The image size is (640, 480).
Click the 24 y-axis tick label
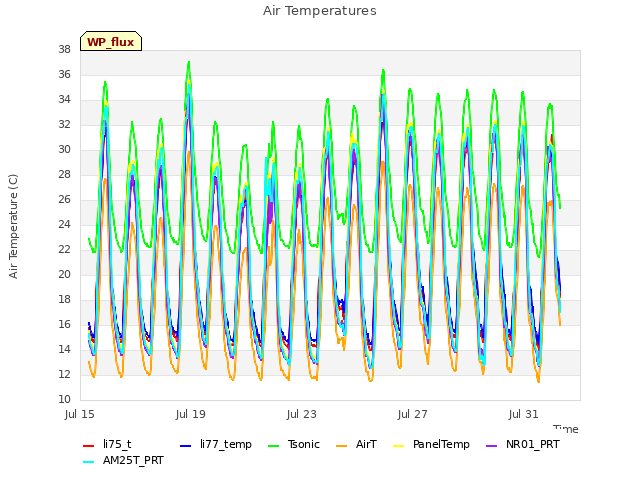(x=64, y=224)
